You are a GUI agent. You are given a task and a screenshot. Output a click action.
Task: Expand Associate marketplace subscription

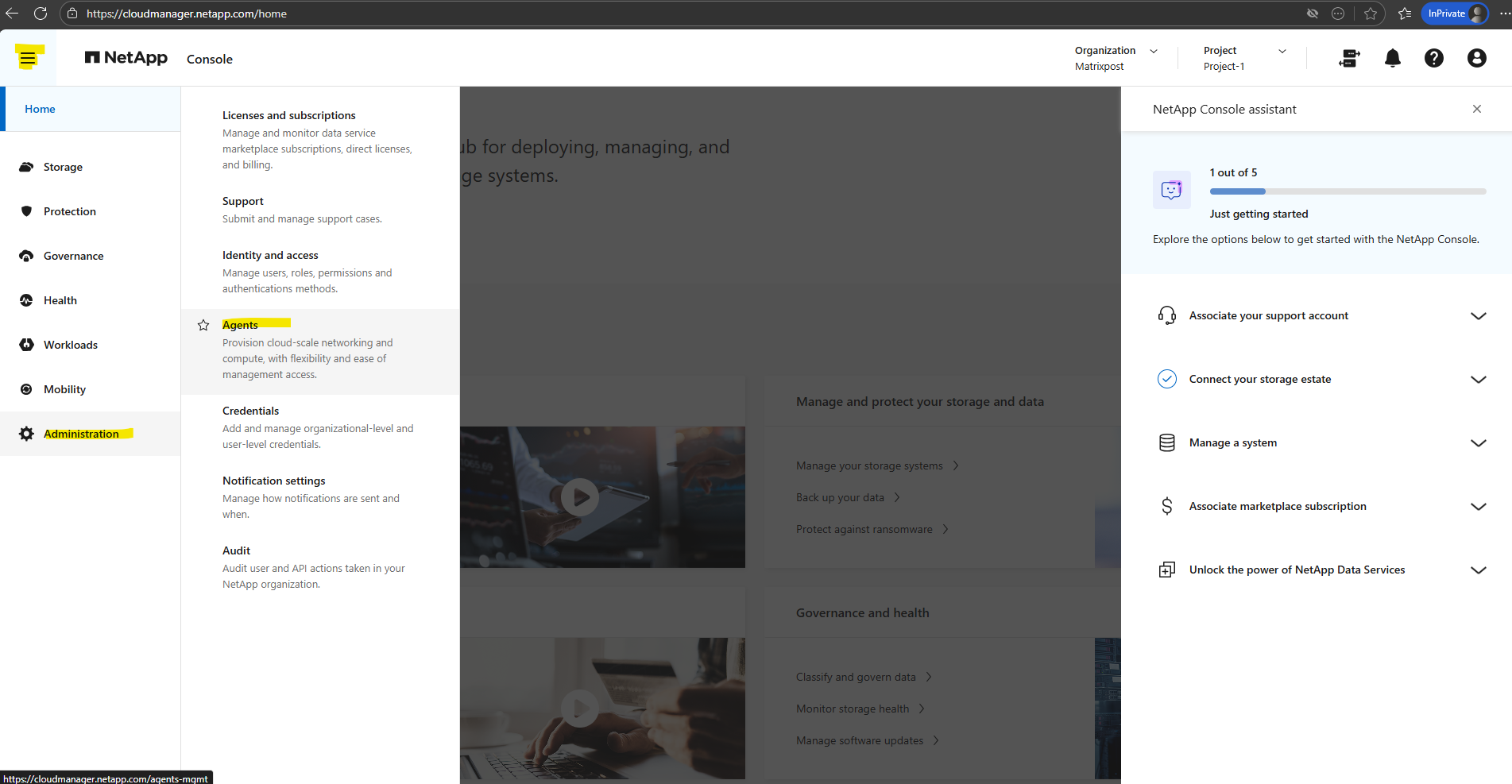(1478, 506)
